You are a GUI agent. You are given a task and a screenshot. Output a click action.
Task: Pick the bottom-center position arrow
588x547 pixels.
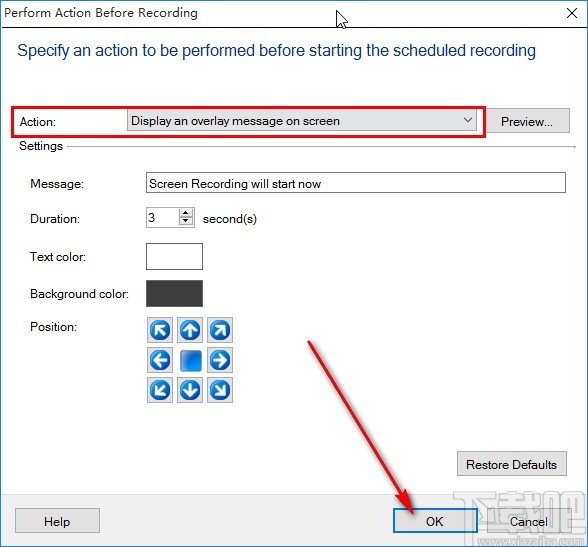[190, 390]
